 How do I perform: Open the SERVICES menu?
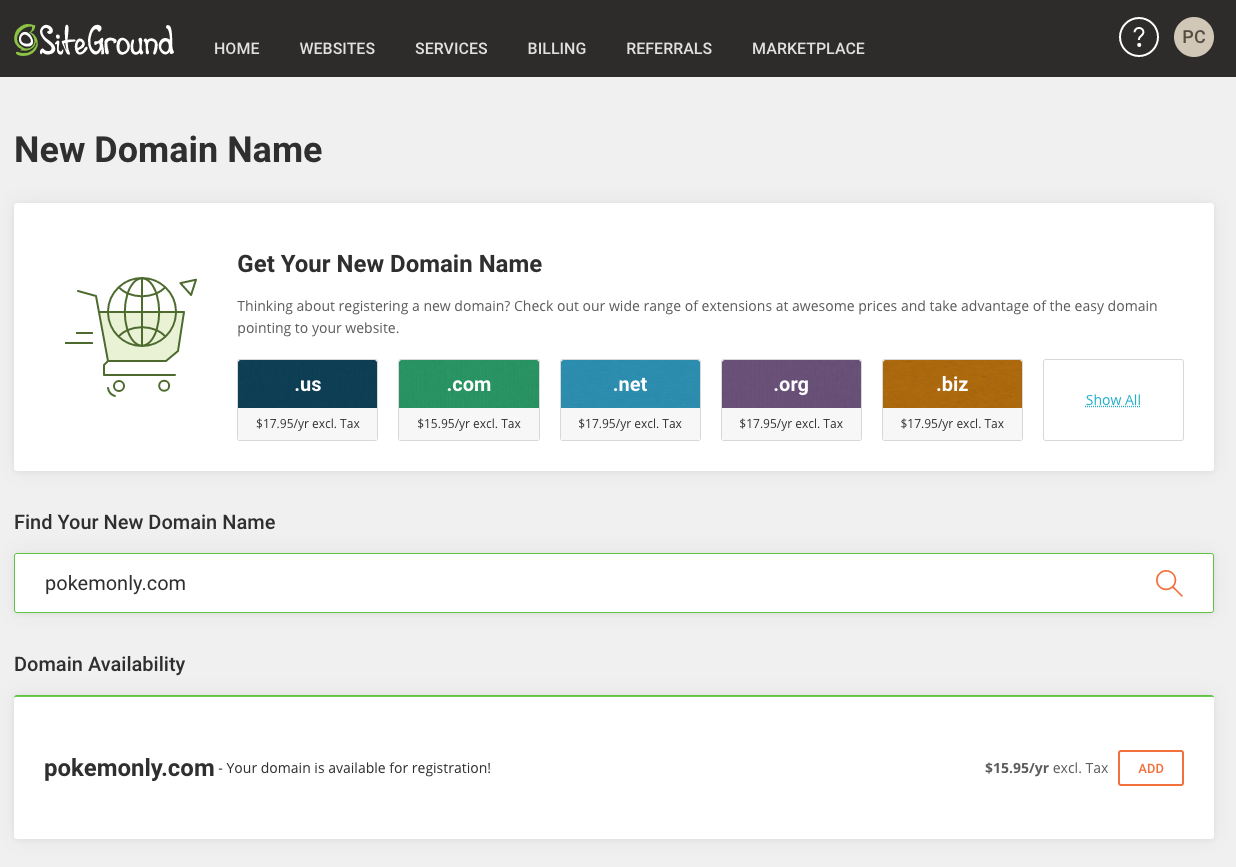coord(451,48)
